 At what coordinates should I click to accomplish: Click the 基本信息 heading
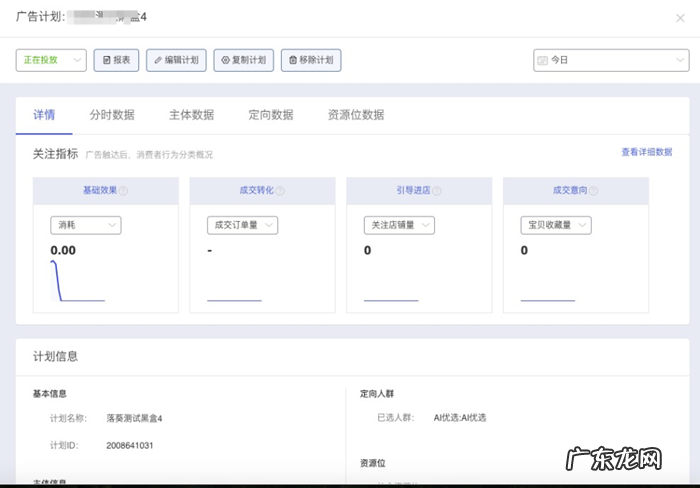coord(50,394)
